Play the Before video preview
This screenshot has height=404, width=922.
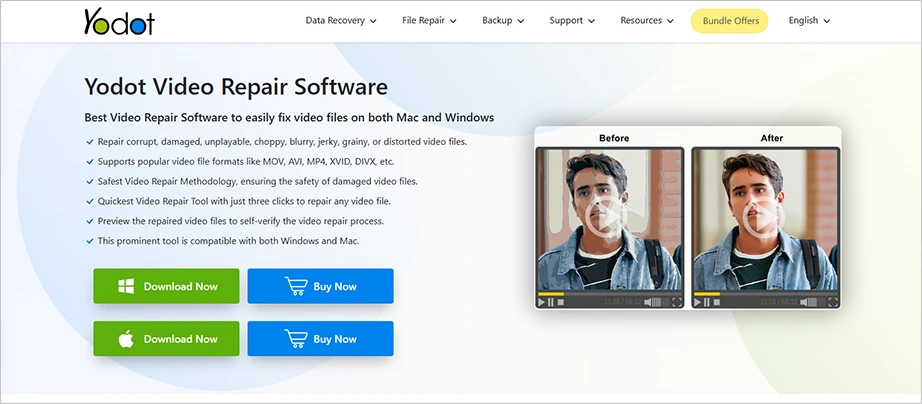(609, 218)
